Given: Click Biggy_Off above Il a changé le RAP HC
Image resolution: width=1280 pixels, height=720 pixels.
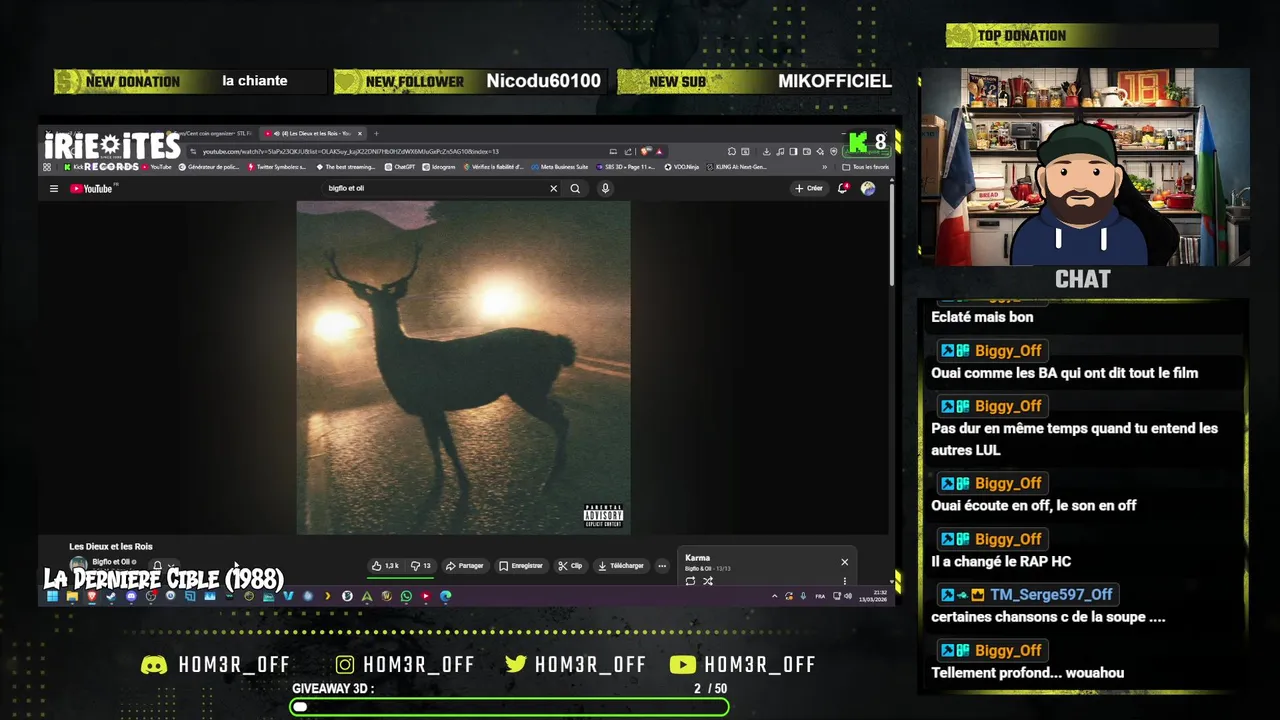Looking at the screenshot, I should 1008,539.
